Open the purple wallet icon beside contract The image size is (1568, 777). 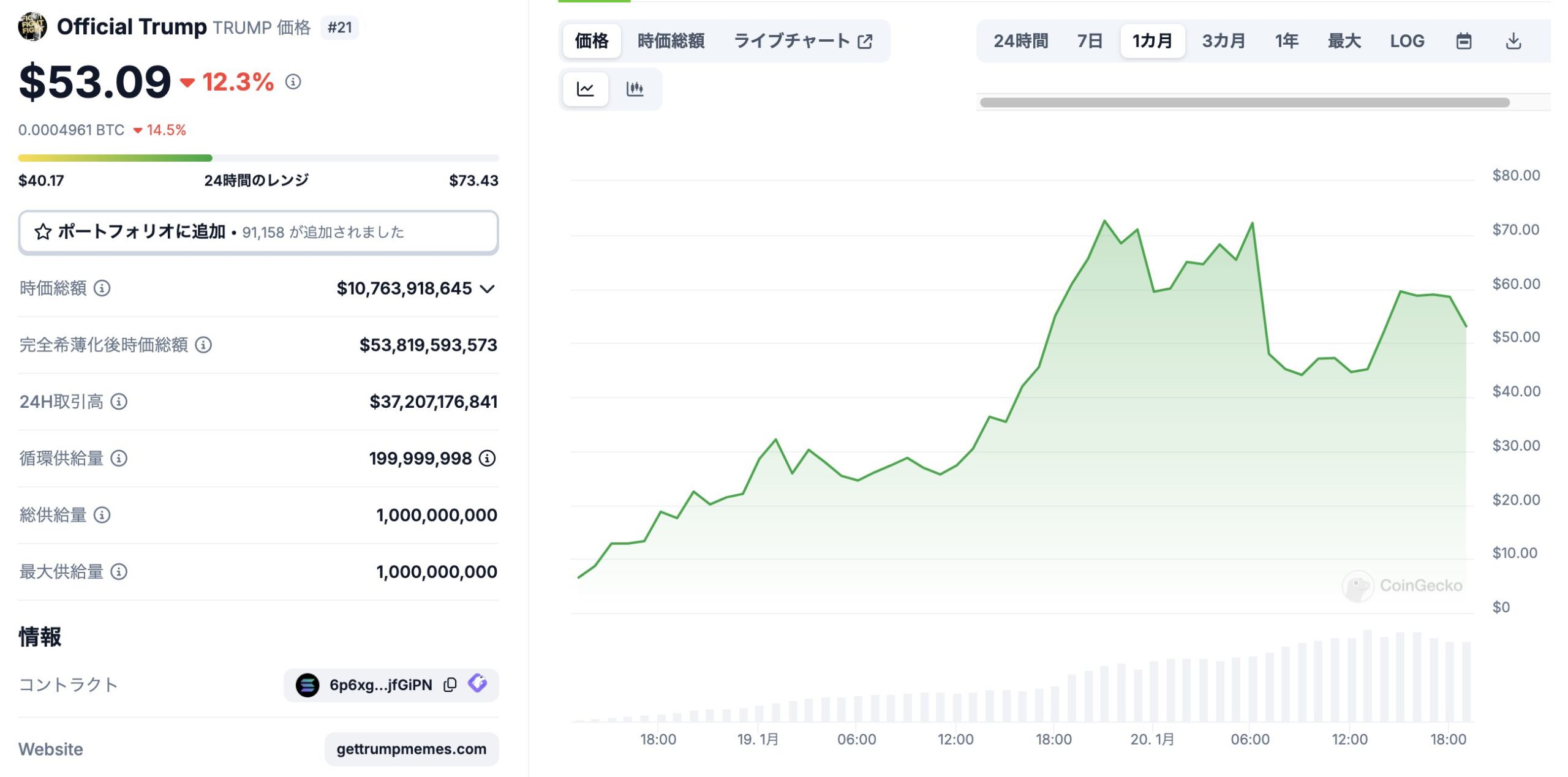pyautogui.click(x=478, y=683)
